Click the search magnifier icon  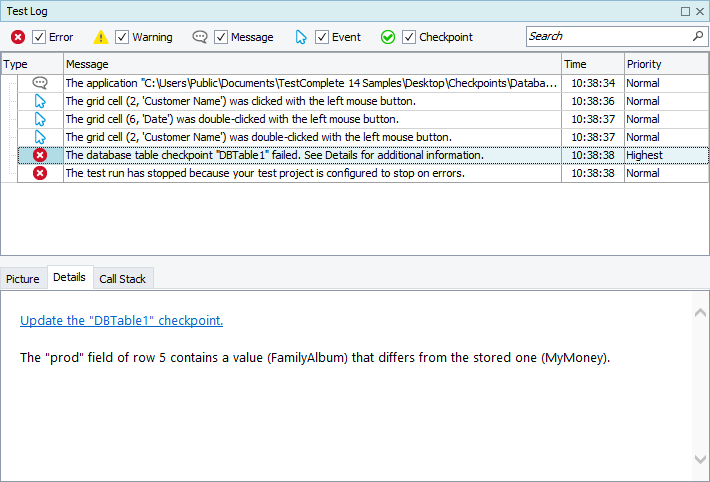pyautogui.click(x=697, y=36)
